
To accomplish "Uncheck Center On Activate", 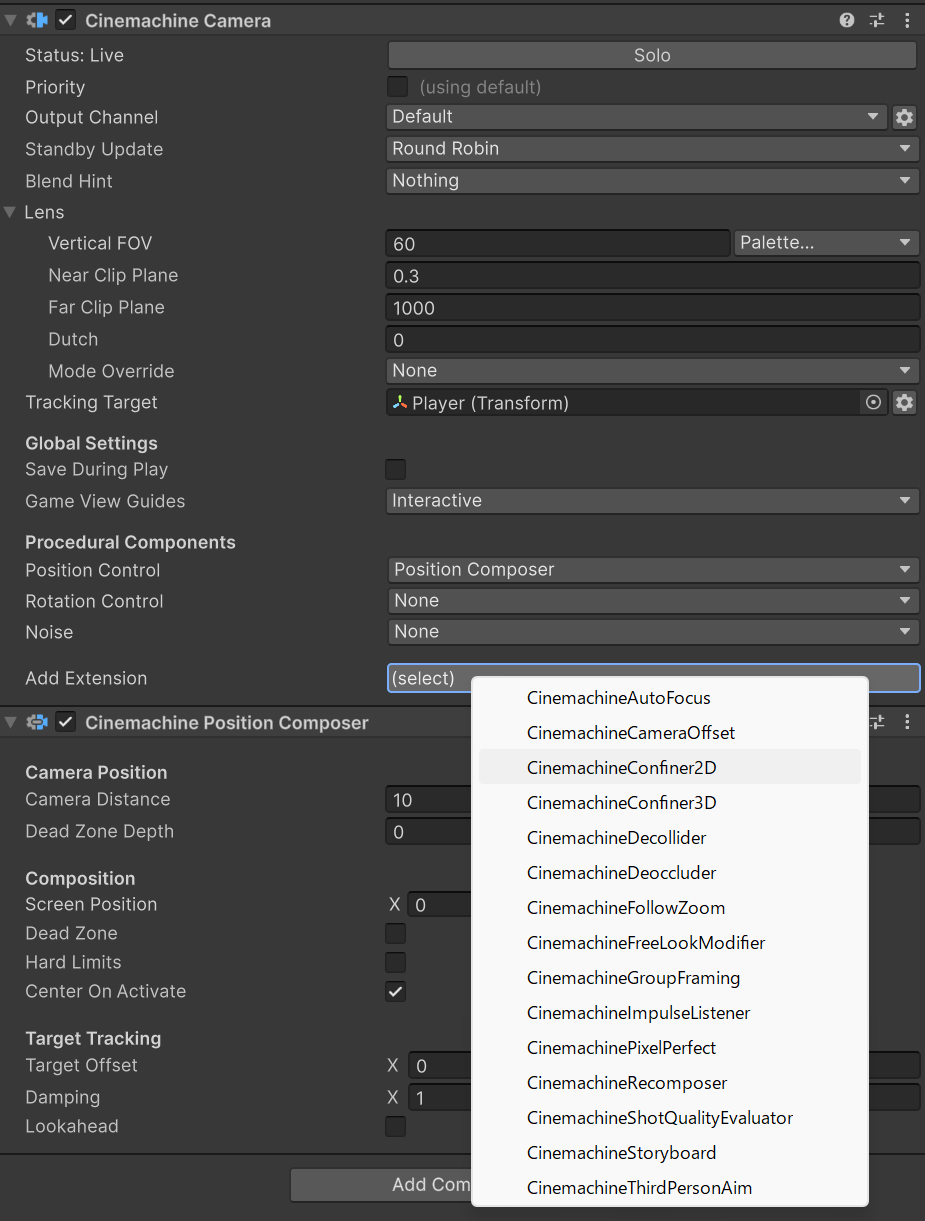I will pos(396,991).
